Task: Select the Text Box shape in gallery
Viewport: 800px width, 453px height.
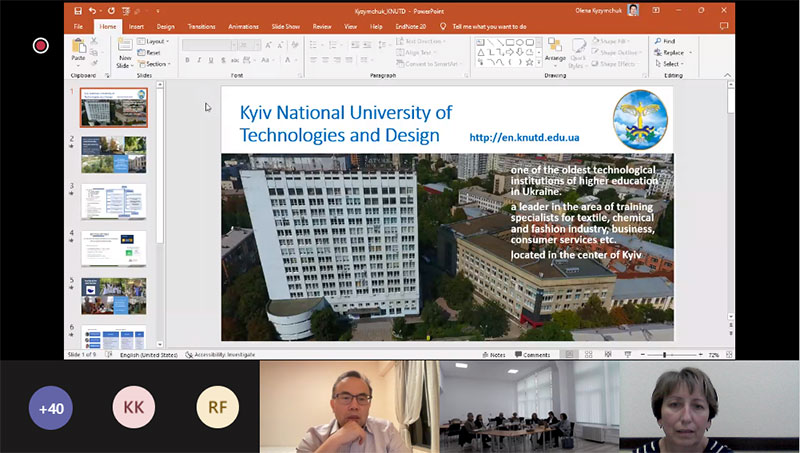Action: [480, 42]
